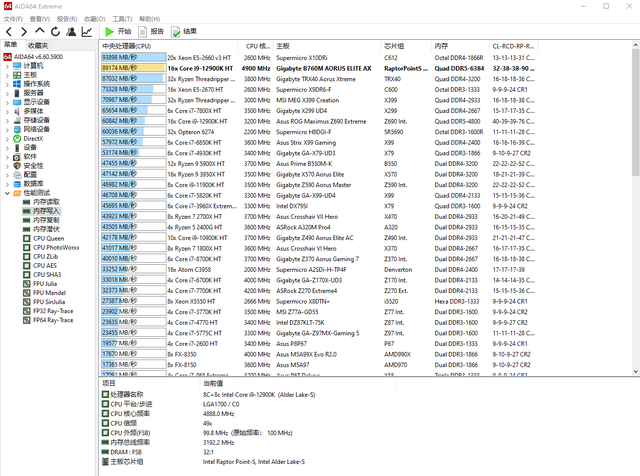Go up one level with the Up arrow
640x476 pixels.
tap(40, 31)
